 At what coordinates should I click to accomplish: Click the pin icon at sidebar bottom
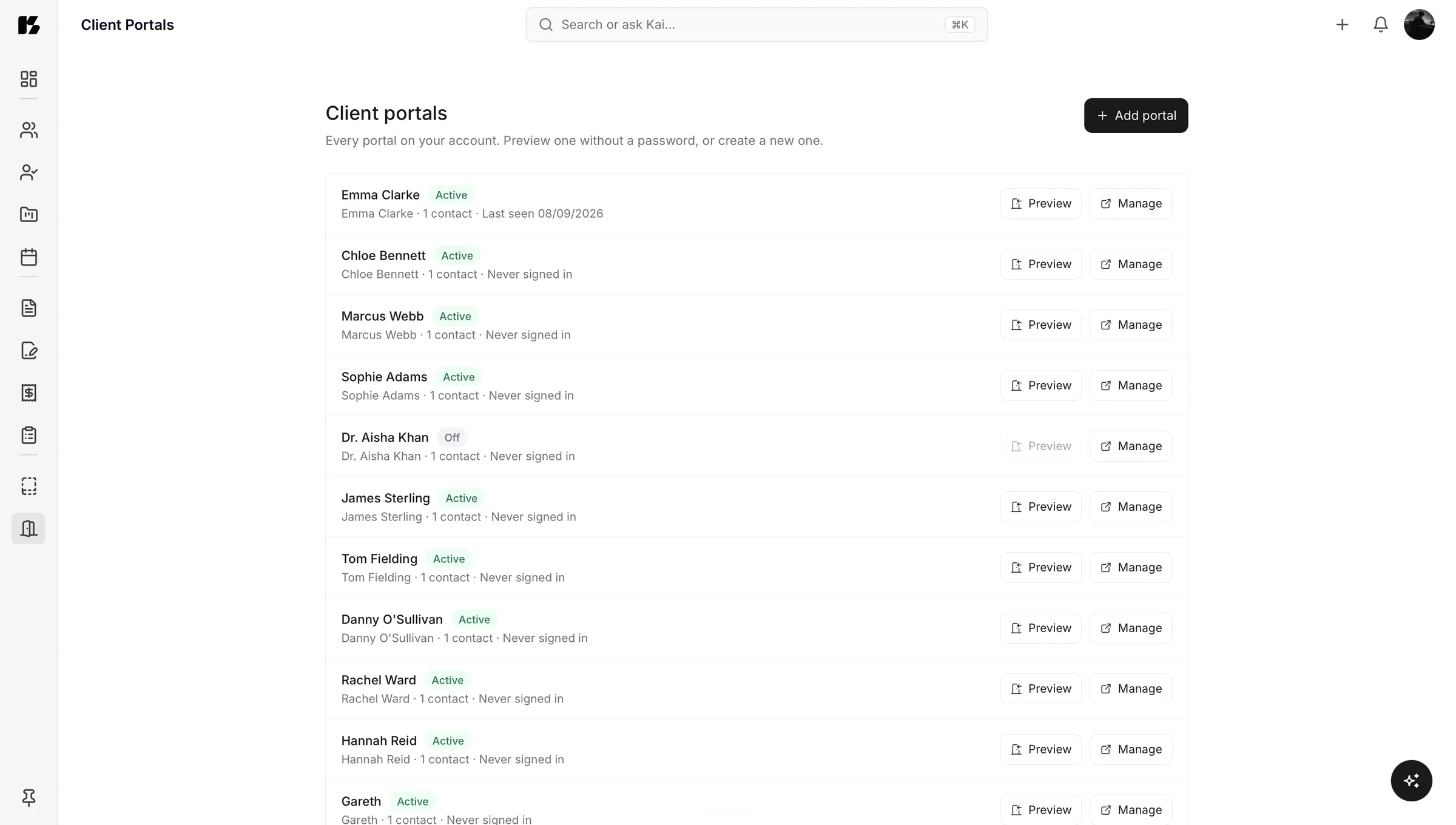coord(29,797)
